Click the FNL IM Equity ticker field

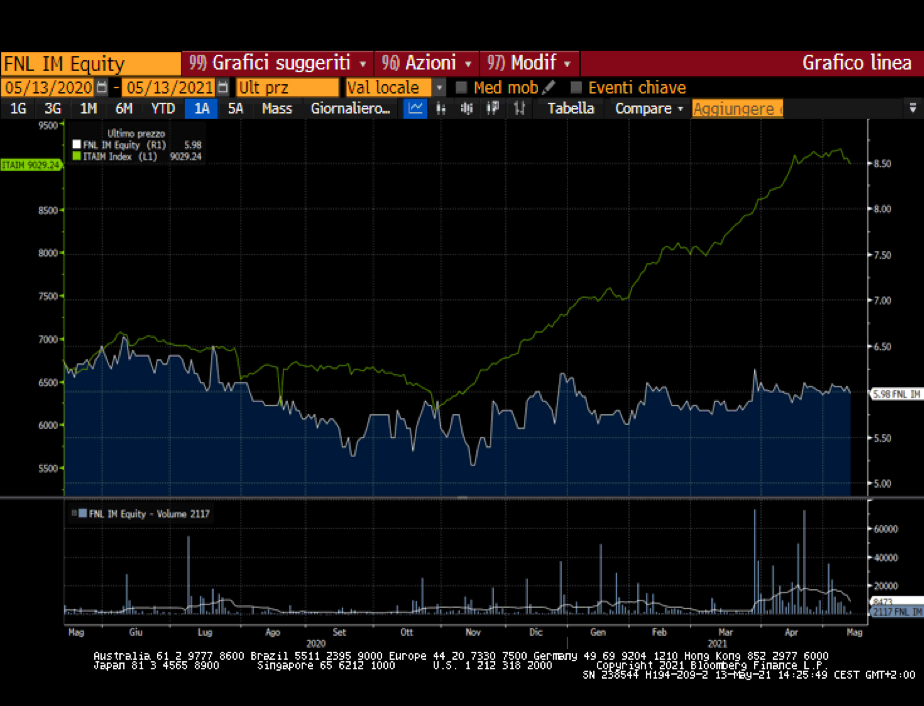[x=90, y=63]
